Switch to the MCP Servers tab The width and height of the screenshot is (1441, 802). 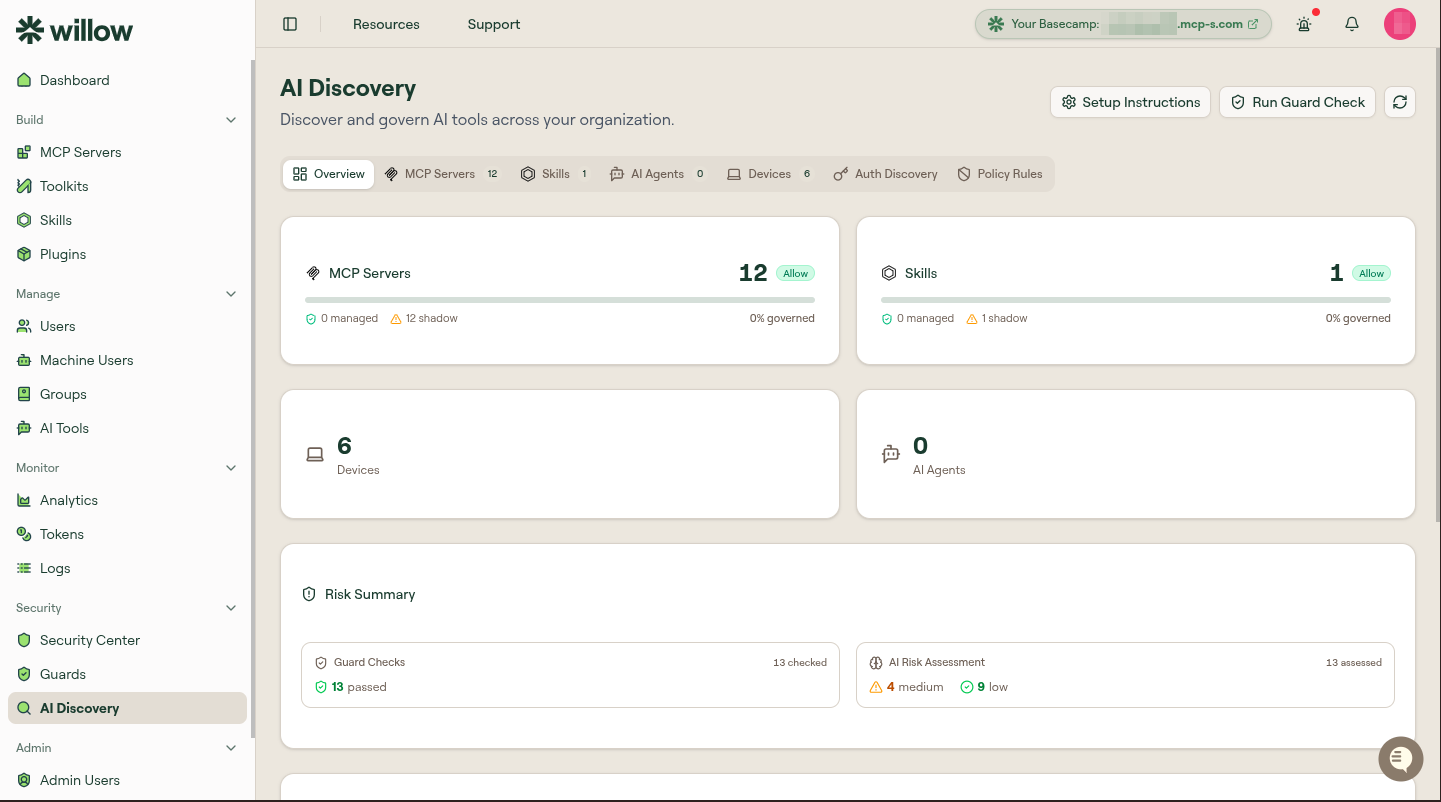(441, 174)
